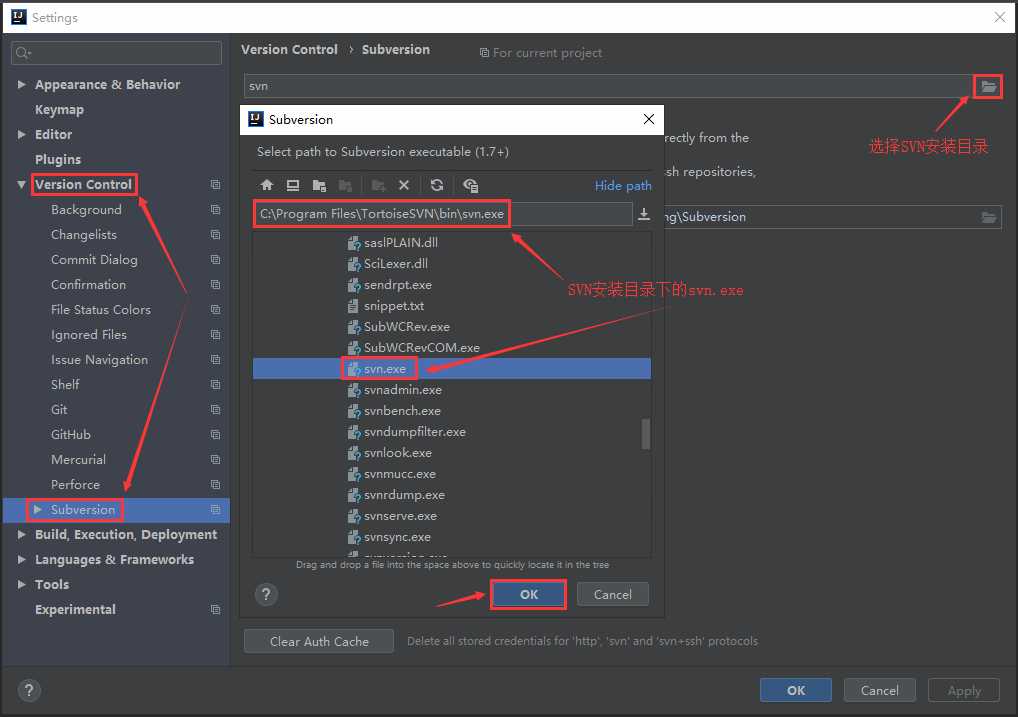The image size is (1018, 717).
Task: Select Perforce settings item
Action: (x=75, y=484)
